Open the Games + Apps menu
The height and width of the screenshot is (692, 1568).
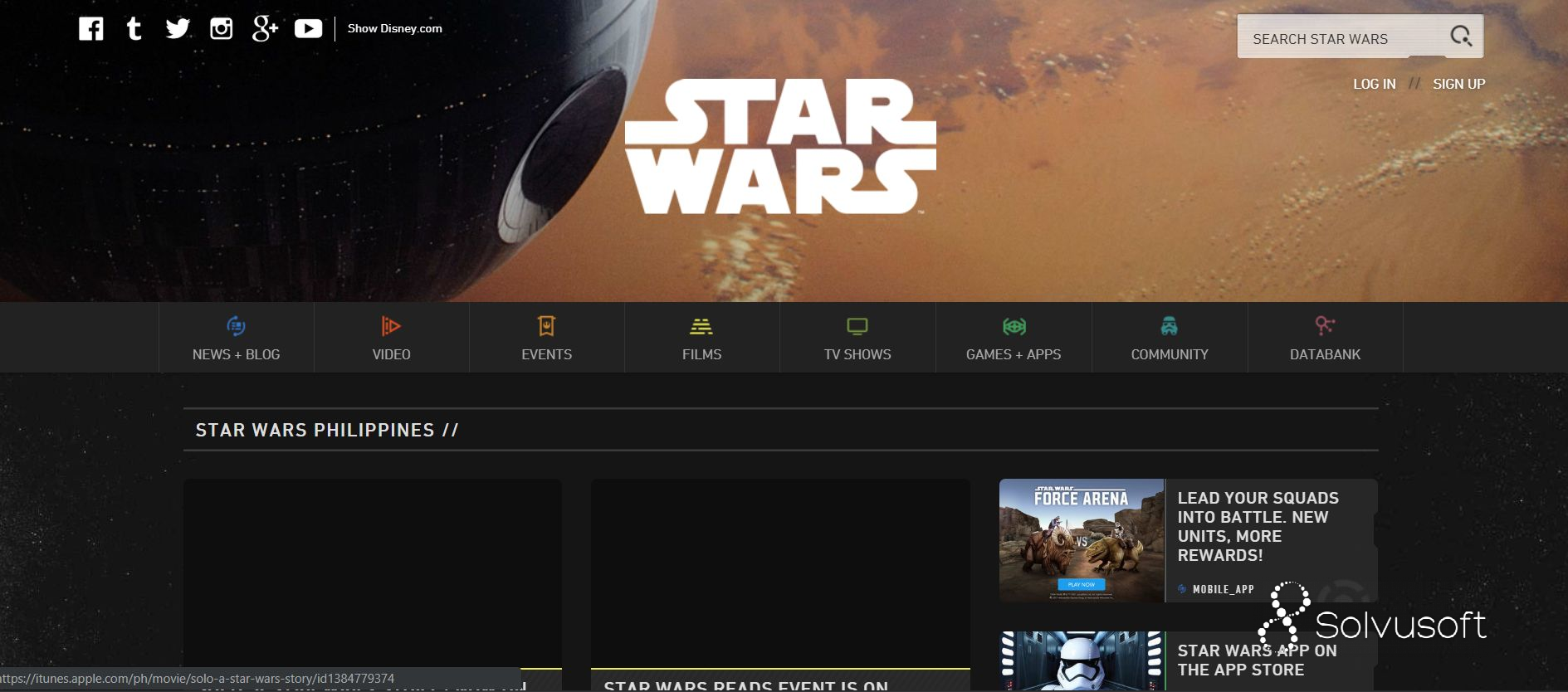pos(1014,338)
